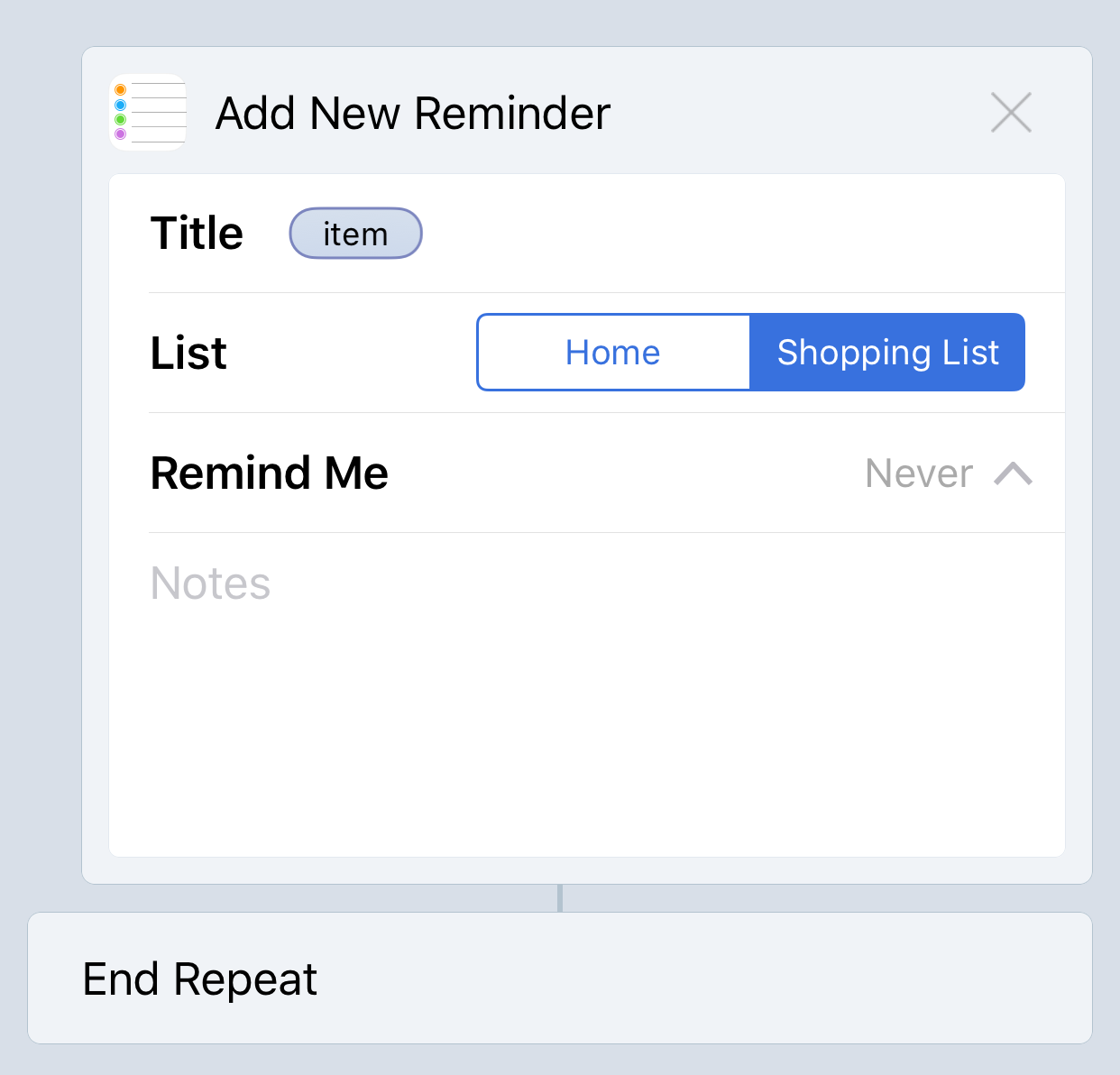Tap the bold List label
The width and height of the screenshot is (1120, 1075).
tap(188, 353)
